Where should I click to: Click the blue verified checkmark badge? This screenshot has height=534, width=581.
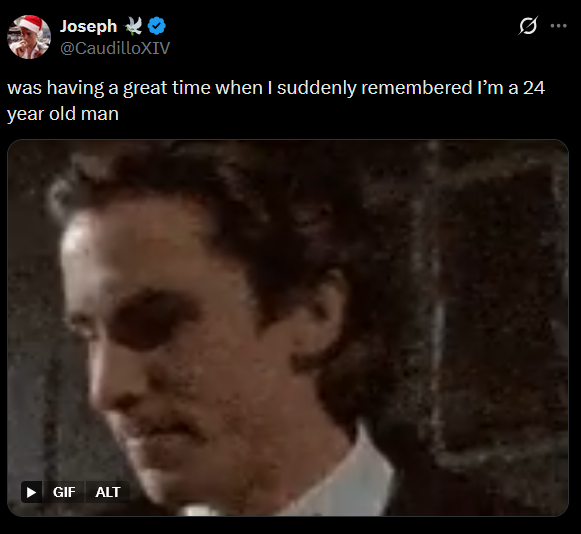157,26
